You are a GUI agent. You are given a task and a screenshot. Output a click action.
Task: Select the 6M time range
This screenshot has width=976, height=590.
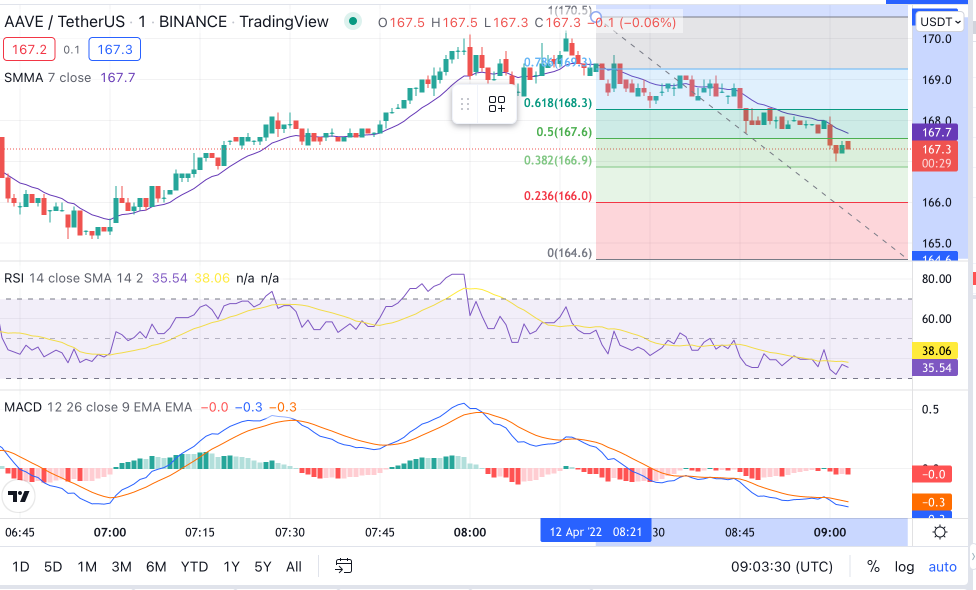pos(156,566)
